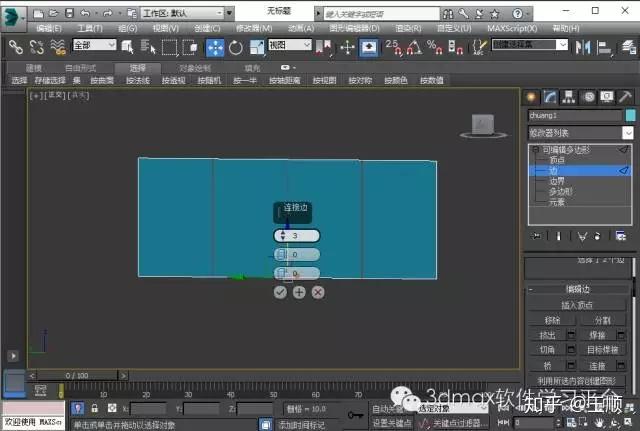The height and width of the screenshot is (431, 640).
Task: Toggle Window/Crossing selection icon
Action: tap(190, 47)
